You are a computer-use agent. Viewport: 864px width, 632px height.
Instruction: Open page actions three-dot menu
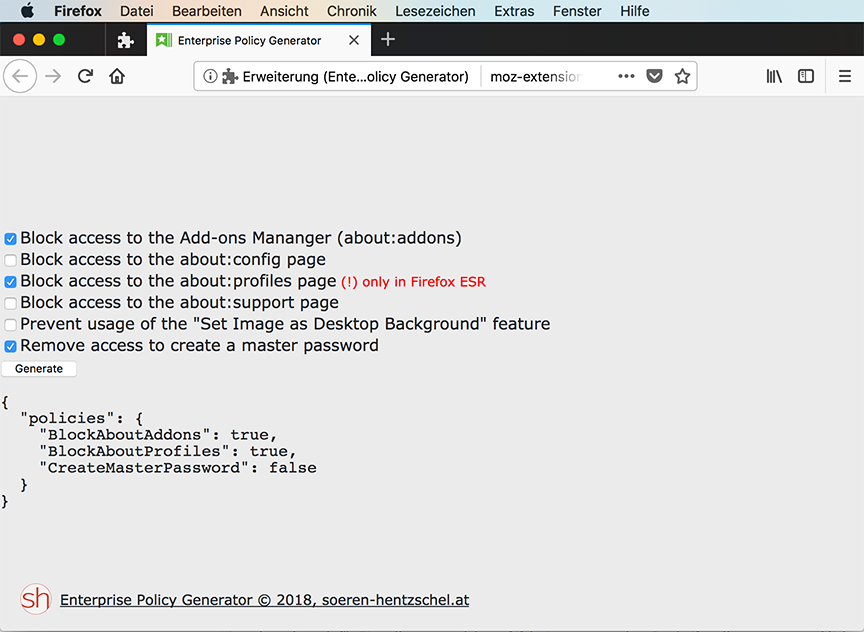click(x=627, y=76)
